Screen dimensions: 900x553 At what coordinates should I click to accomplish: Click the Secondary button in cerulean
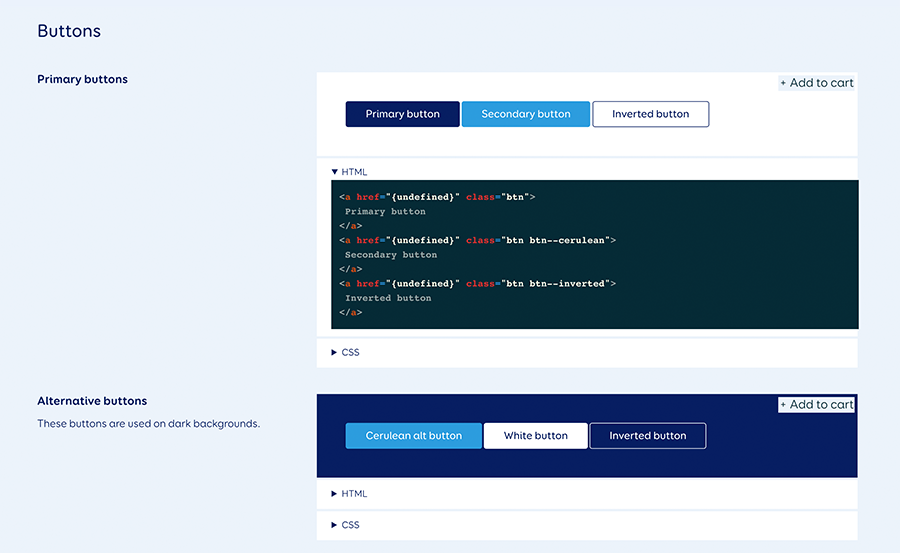[526, 114]
